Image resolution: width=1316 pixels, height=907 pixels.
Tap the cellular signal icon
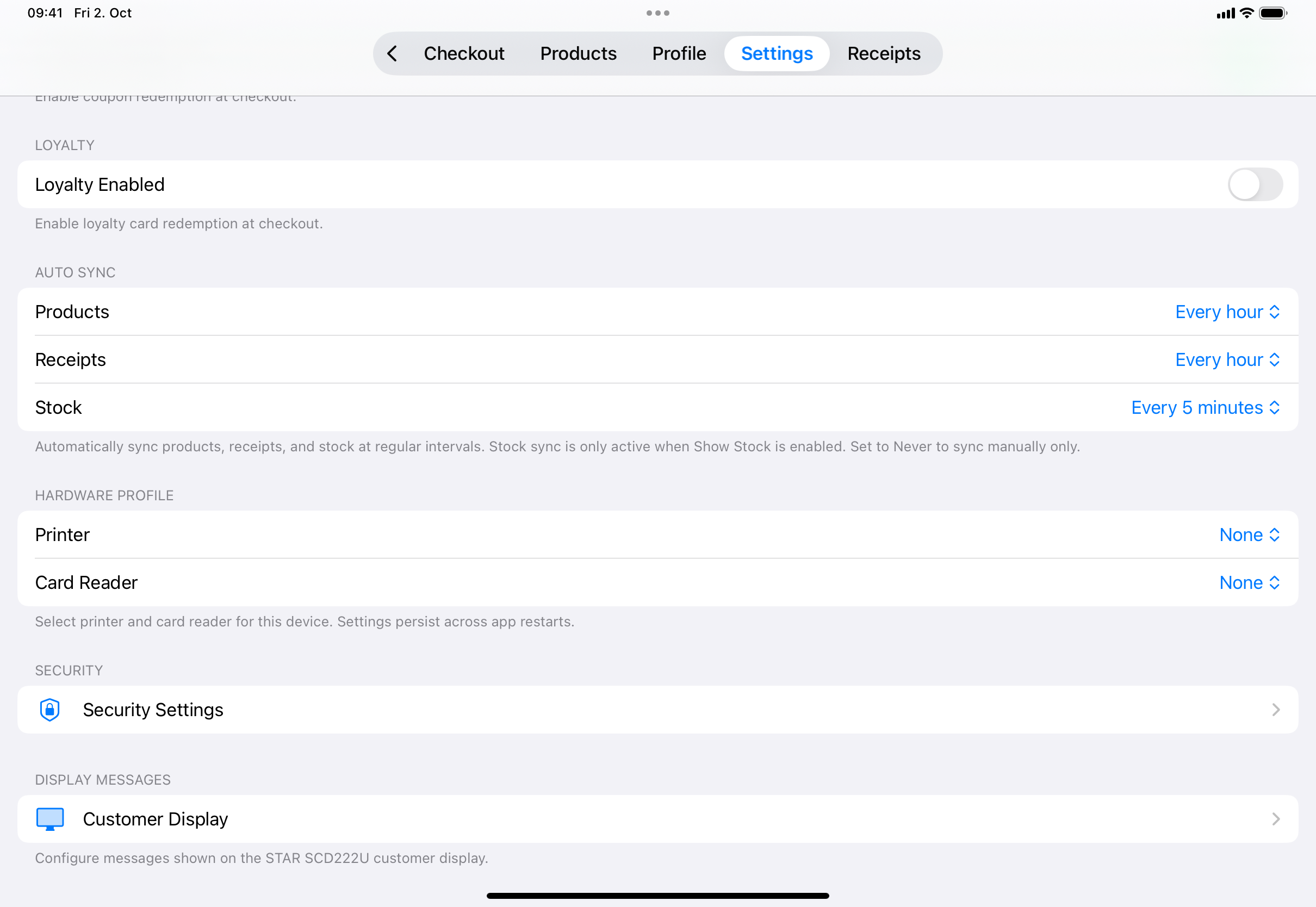1226,13
